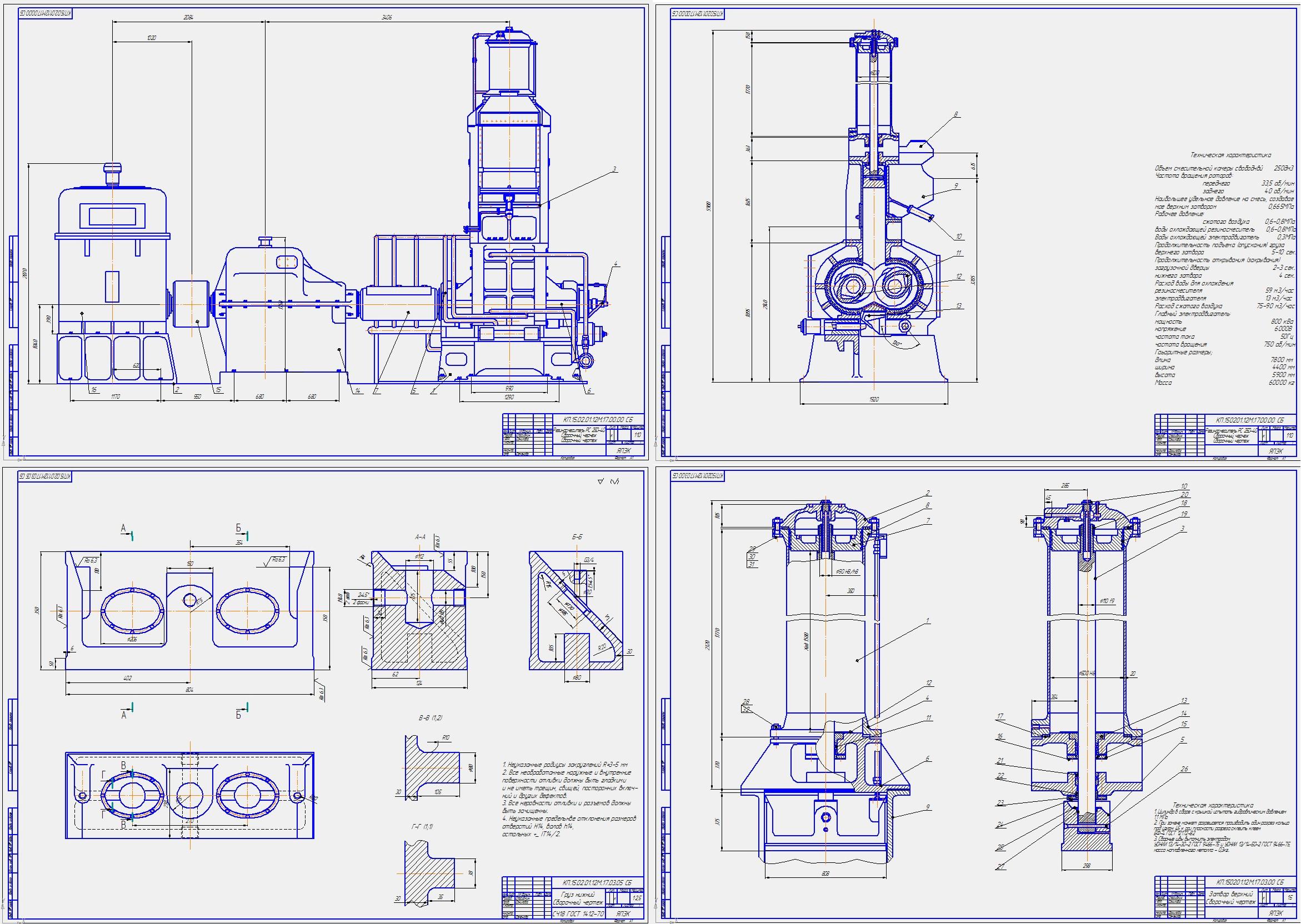The width and height of the screenshot is (1301, 924).
Task: Click the '3406' overall dimension on side view
Action: [x=387, y=17]
